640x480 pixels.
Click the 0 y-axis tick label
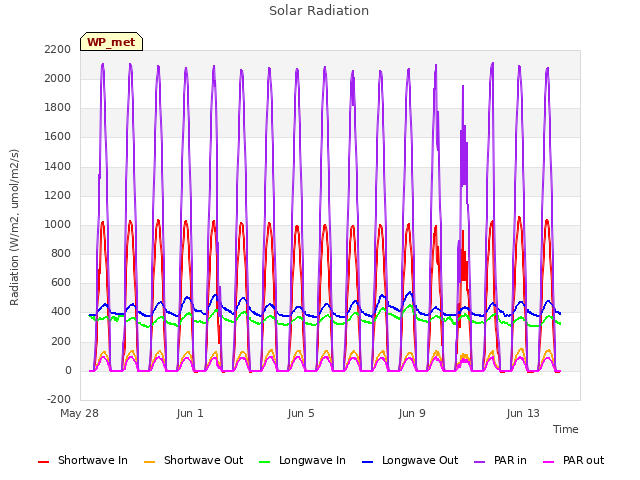(x=68, y=370)
